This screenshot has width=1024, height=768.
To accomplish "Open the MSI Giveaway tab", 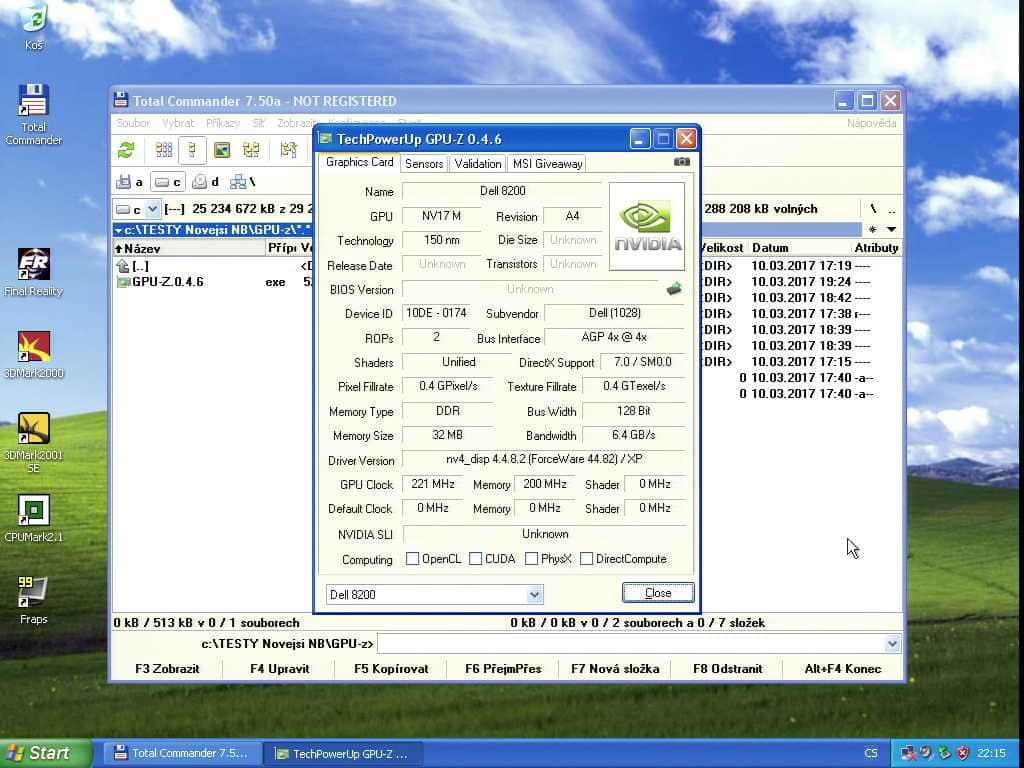I will 547,163.
